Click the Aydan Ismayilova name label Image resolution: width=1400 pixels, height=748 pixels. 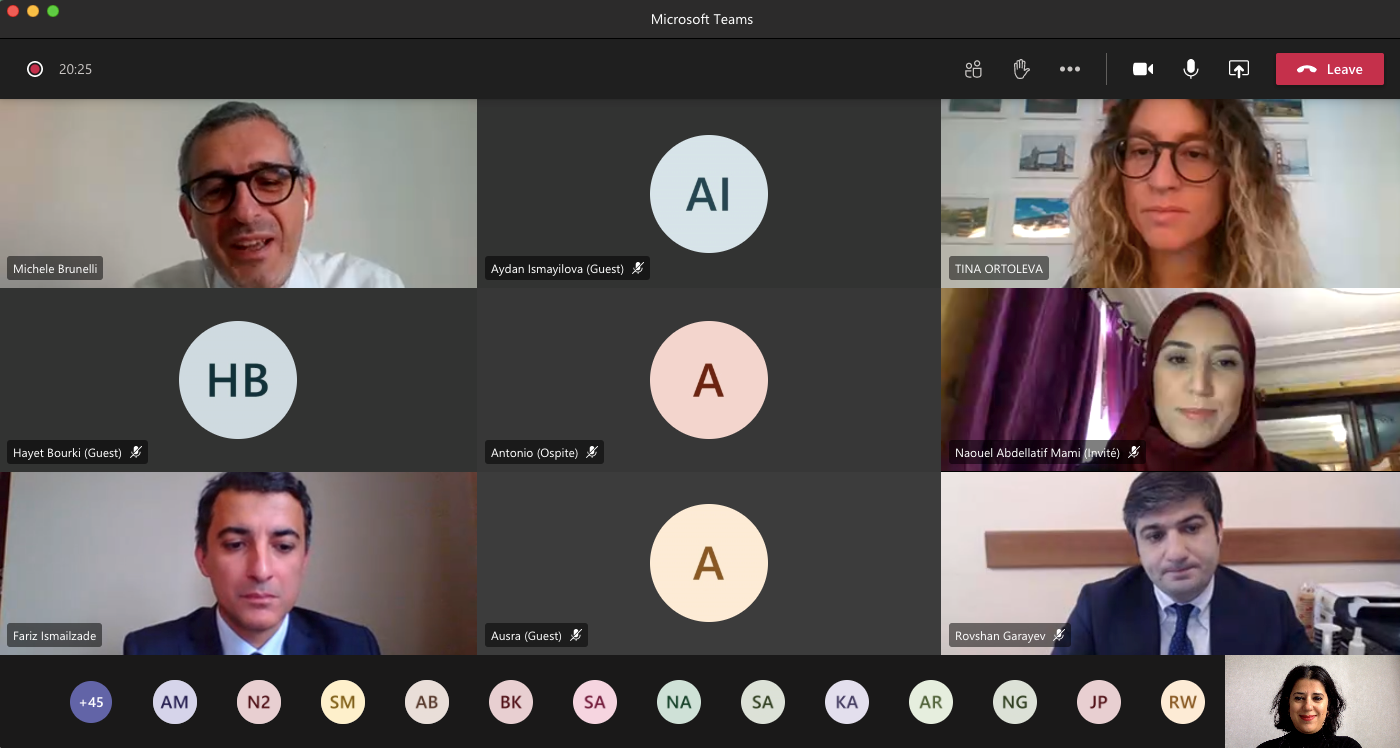coord(557,269)
